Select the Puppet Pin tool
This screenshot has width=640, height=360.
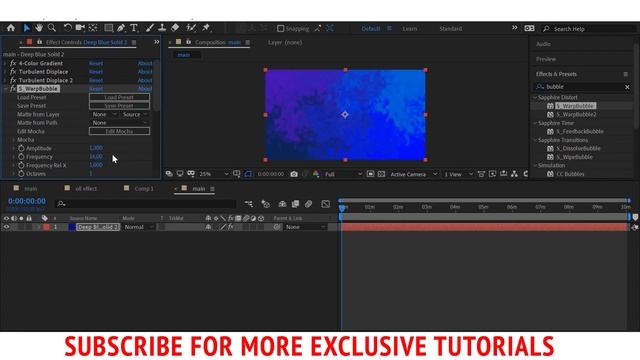pyautogui.click(x=206, y=28)
